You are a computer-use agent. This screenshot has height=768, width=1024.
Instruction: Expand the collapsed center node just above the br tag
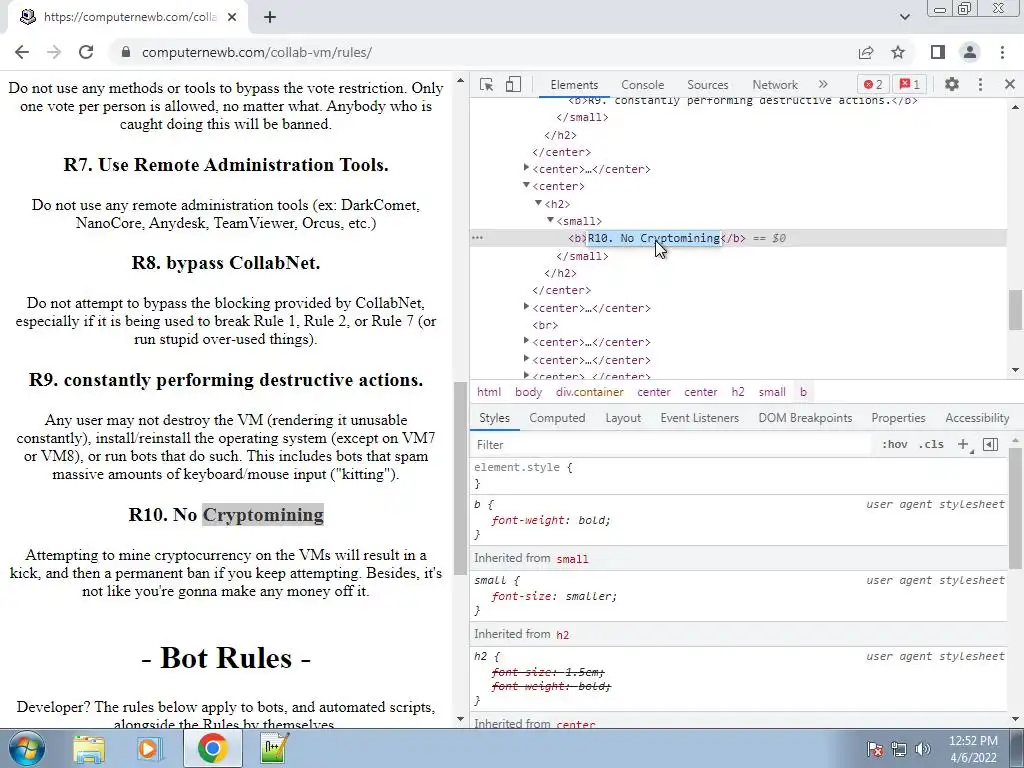pos(526,307)
